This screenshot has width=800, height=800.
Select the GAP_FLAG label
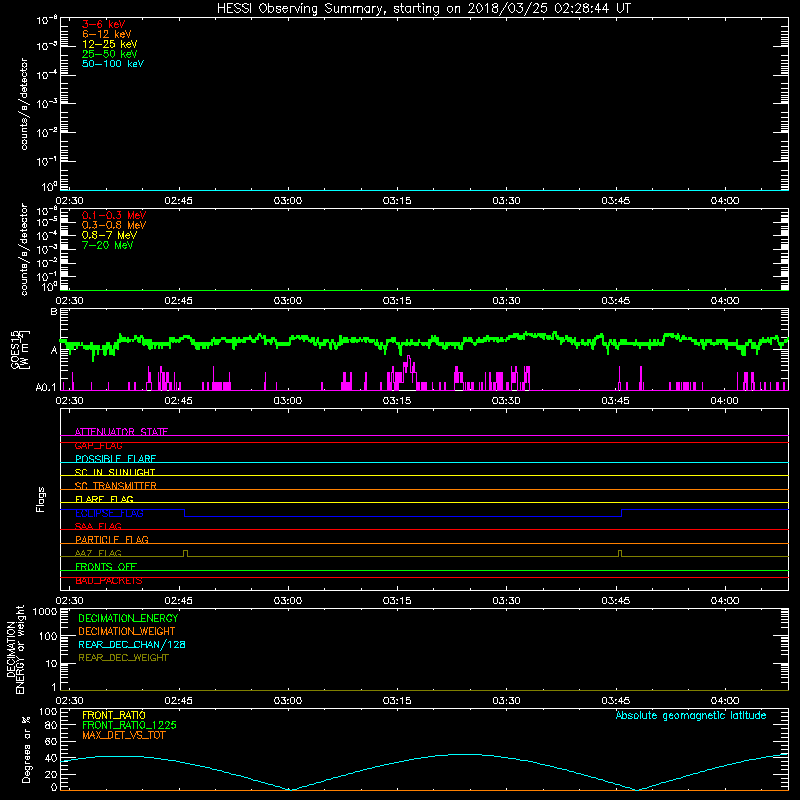click(98, 445)
